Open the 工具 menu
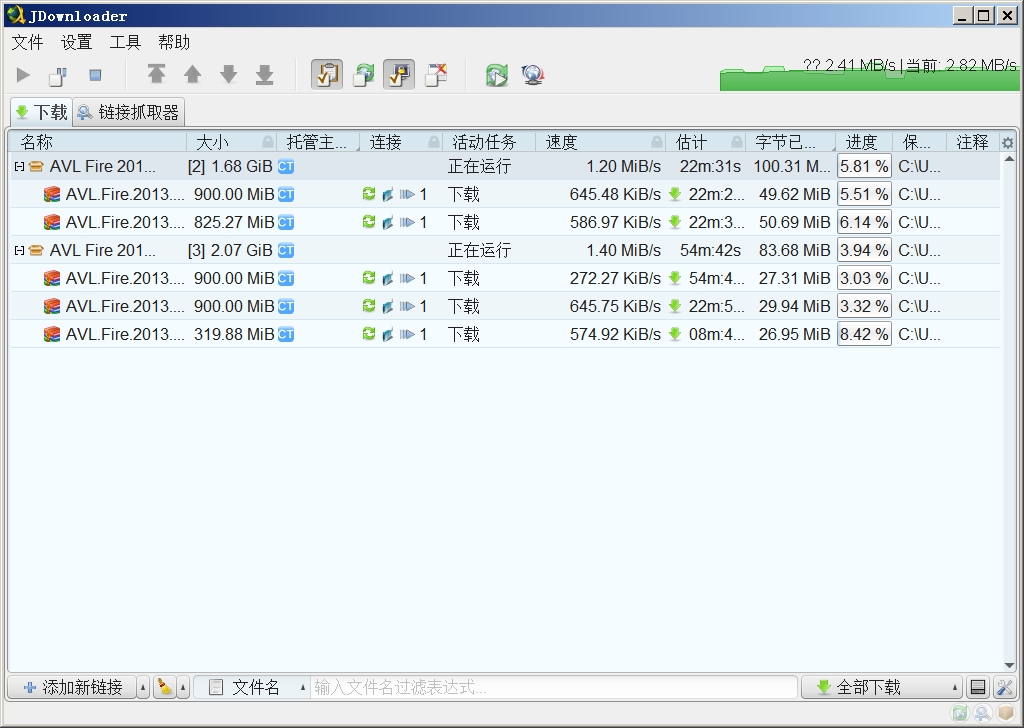The width and height of the screenshot is (1024, 728). [x=125, y=42]
